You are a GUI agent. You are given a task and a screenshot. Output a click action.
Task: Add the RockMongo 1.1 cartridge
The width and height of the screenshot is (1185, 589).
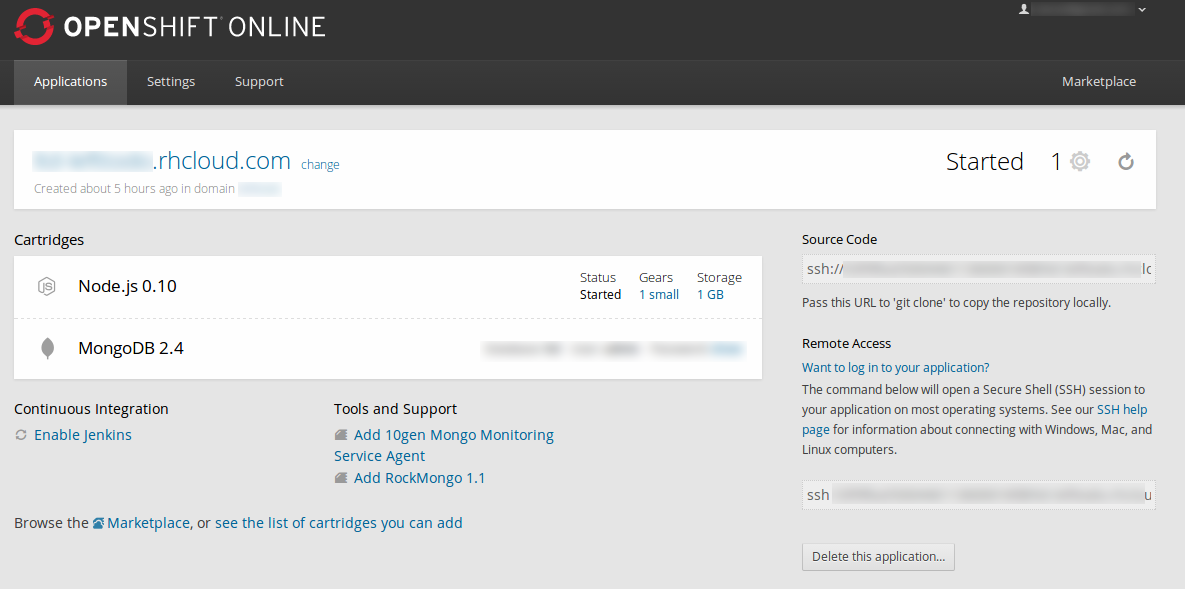pyautogui.click(x=419, y=478)
